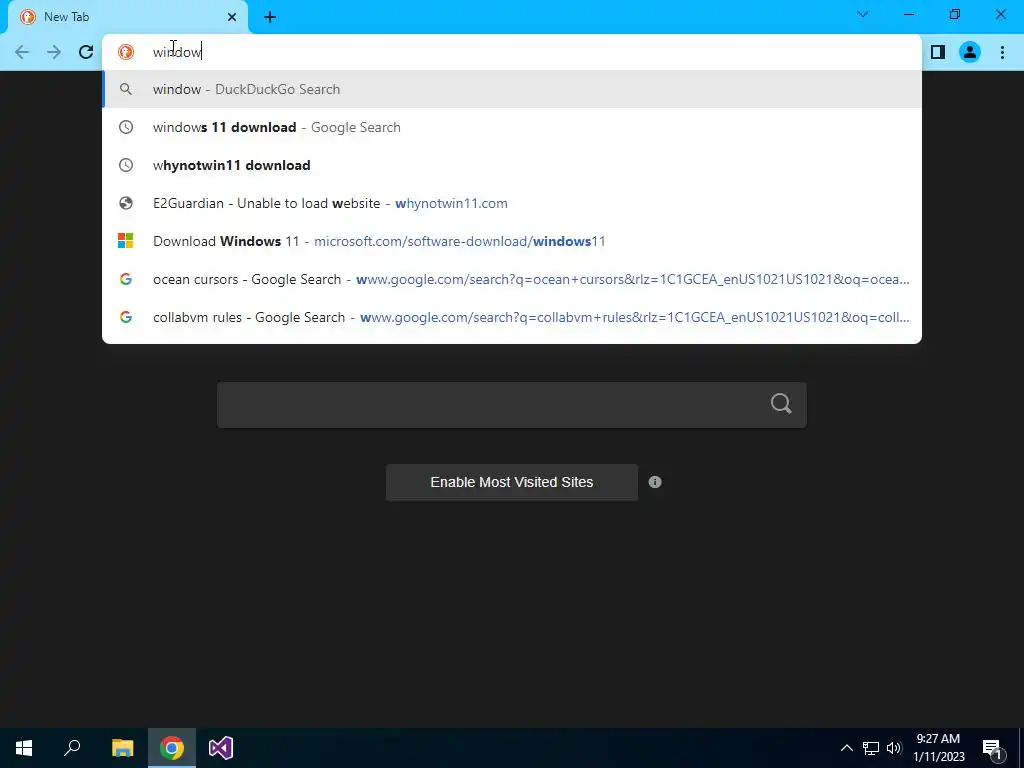
Task: Click the page search magnifier button
Action: click(x=781, y=404)
